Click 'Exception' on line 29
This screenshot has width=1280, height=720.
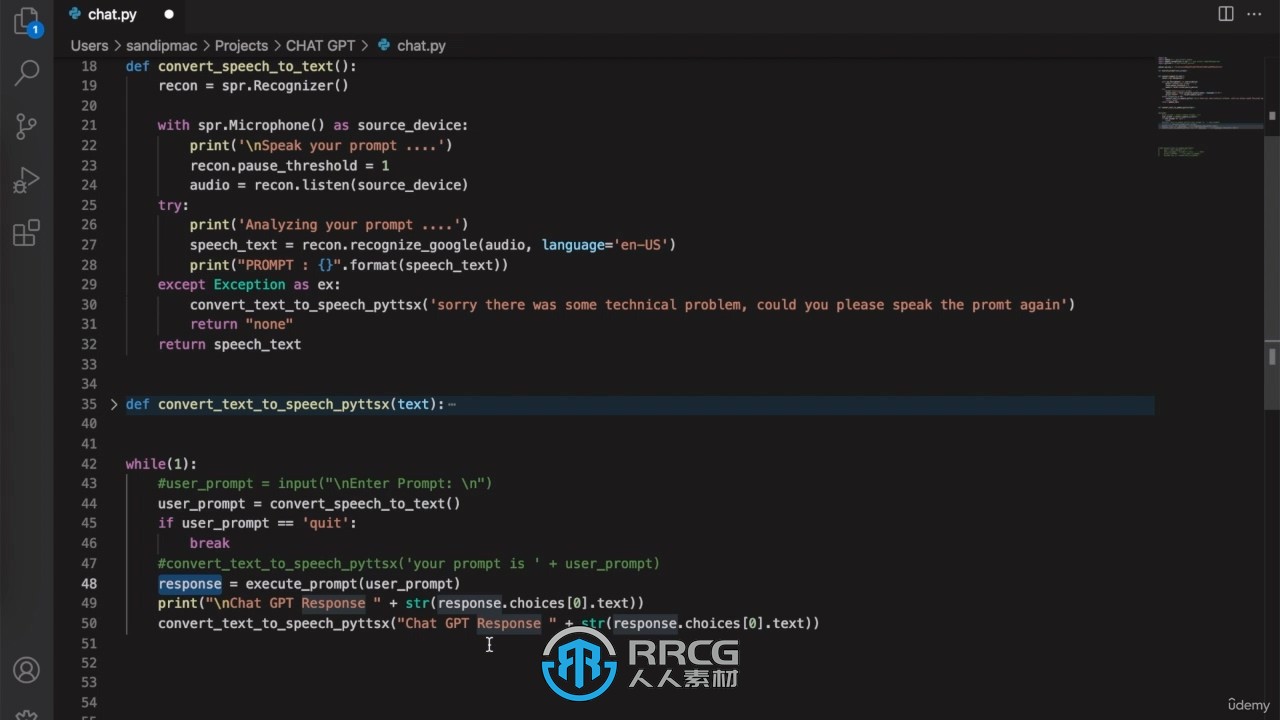pyautogui.click(x=249, y=285)
